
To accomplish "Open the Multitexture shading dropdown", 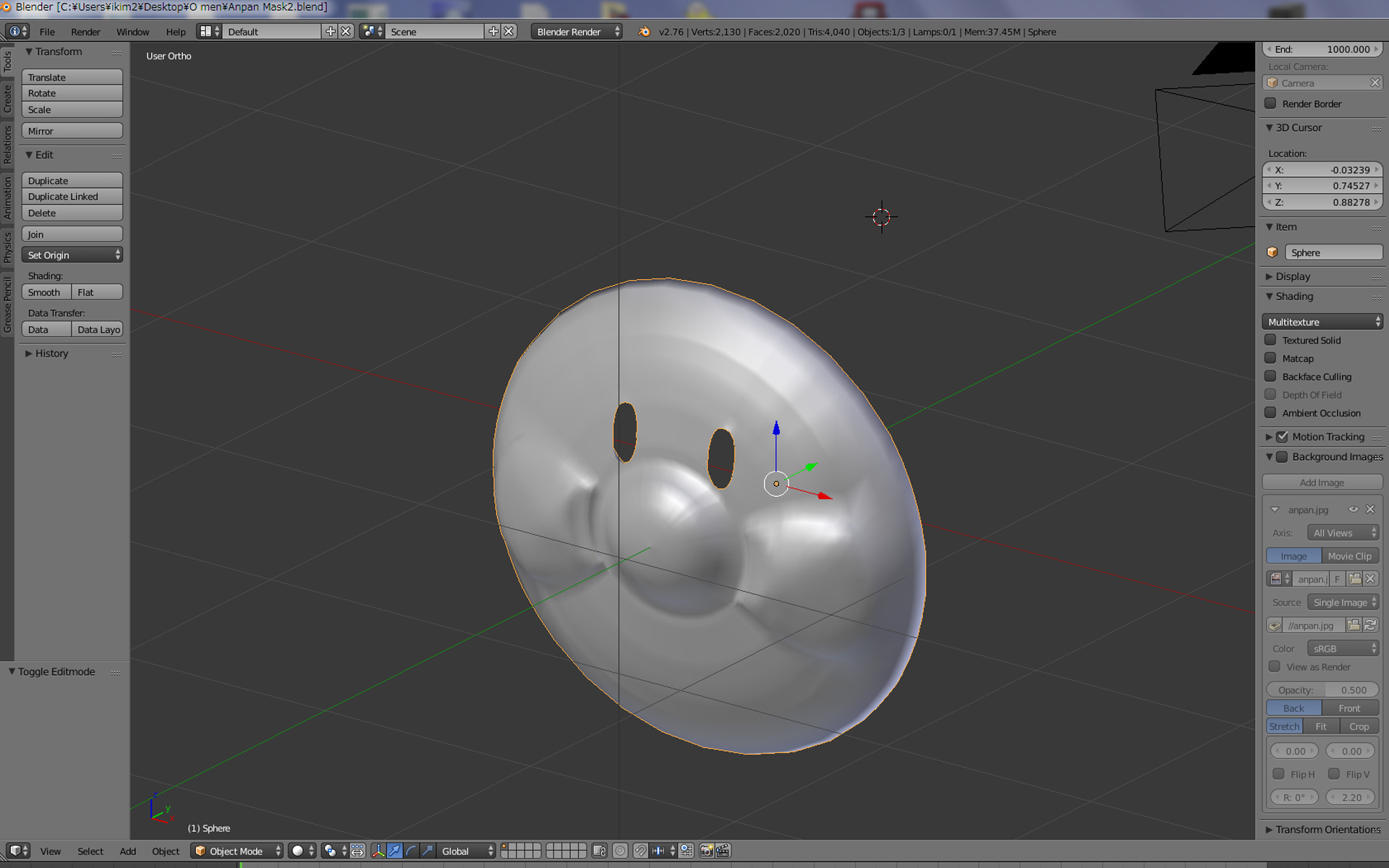I will coord(1321,321).
